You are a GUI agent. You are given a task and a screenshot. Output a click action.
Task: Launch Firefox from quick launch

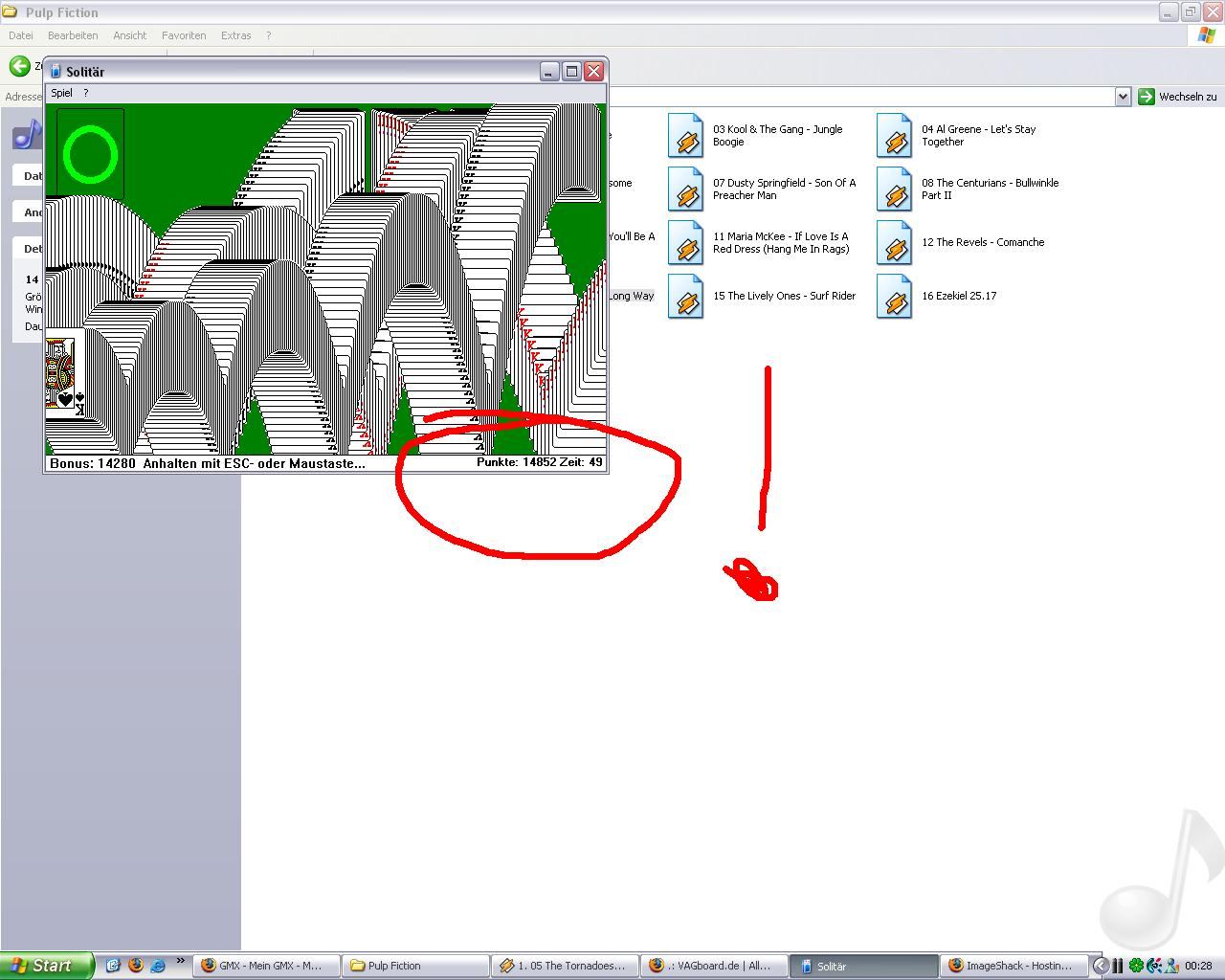point(135,966)
